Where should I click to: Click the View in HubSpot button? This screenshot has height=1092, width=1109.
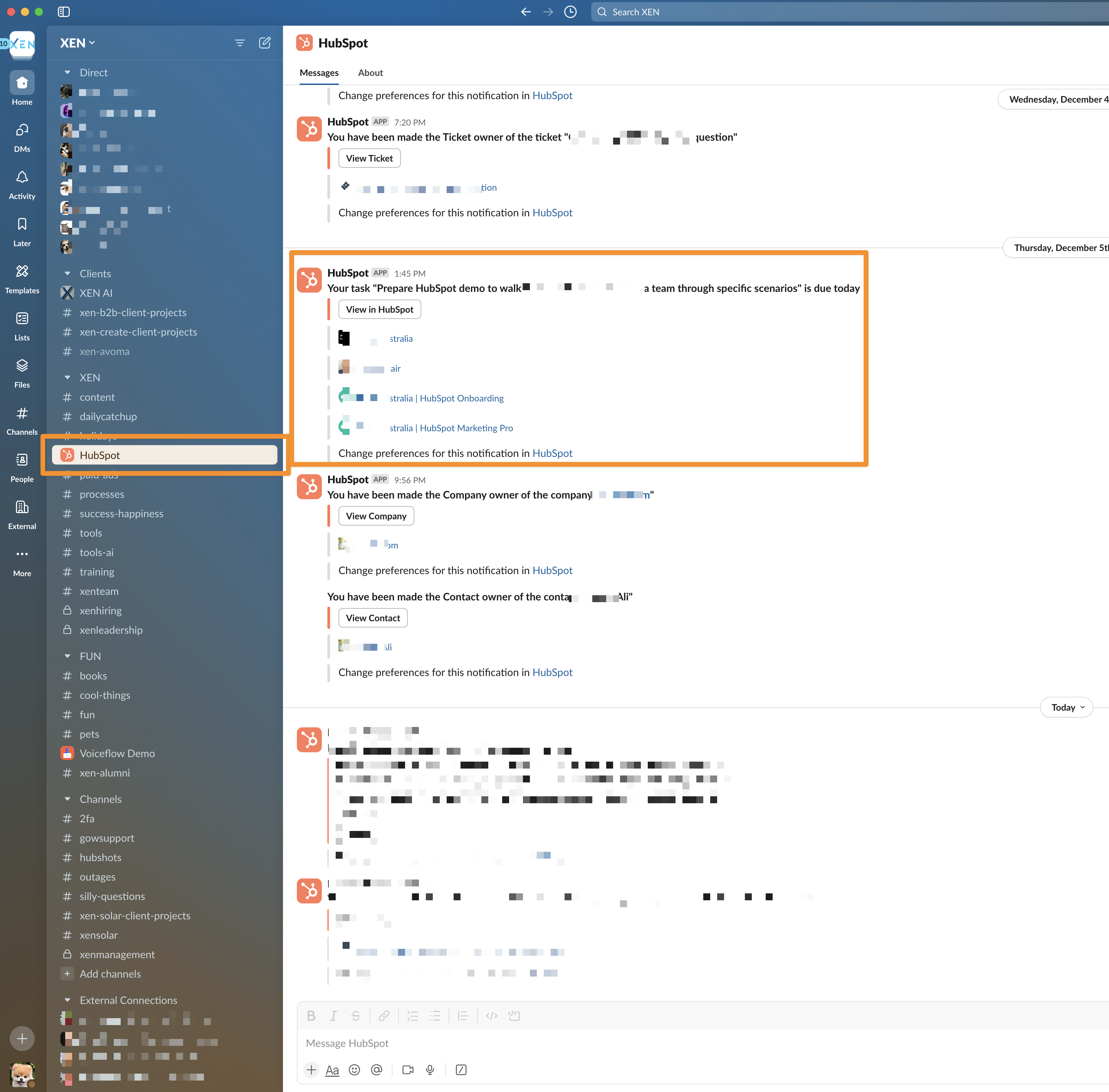tap(379, 310)
